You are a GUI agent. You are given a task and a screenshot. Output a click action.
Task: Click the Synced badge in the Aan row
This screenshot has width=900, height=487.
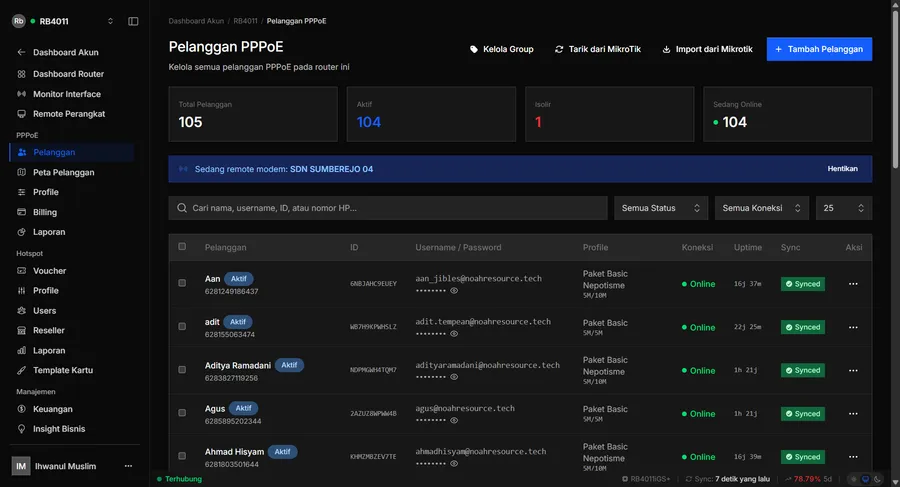click(802, 284)
